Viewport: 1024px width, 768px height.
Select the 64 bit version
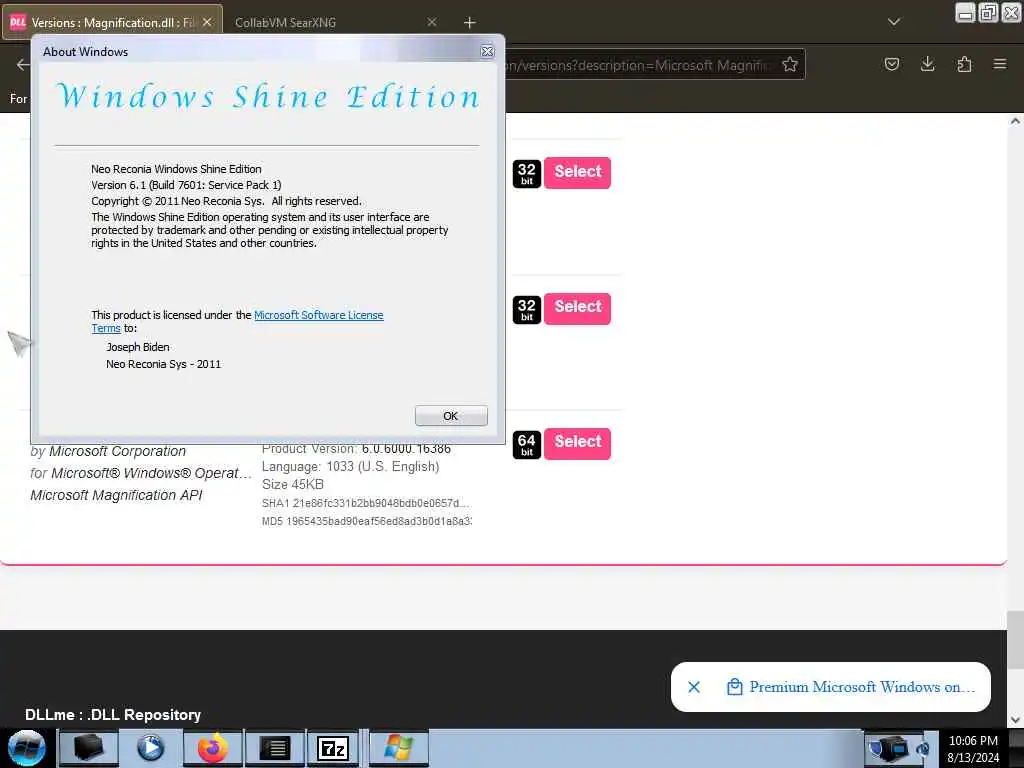coord(577,443)
